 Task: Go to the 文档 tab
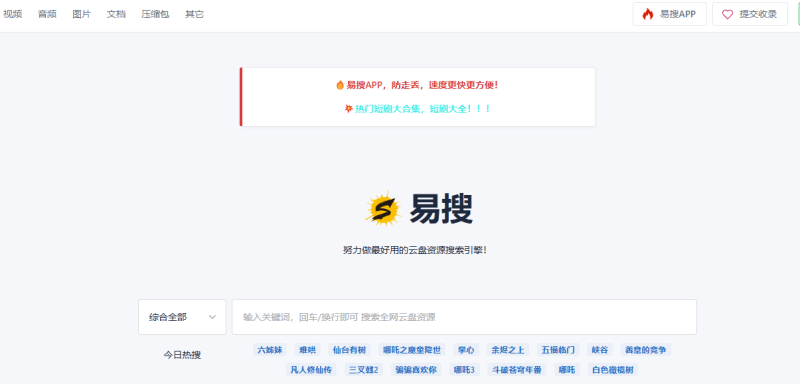(x=116, y=14)
